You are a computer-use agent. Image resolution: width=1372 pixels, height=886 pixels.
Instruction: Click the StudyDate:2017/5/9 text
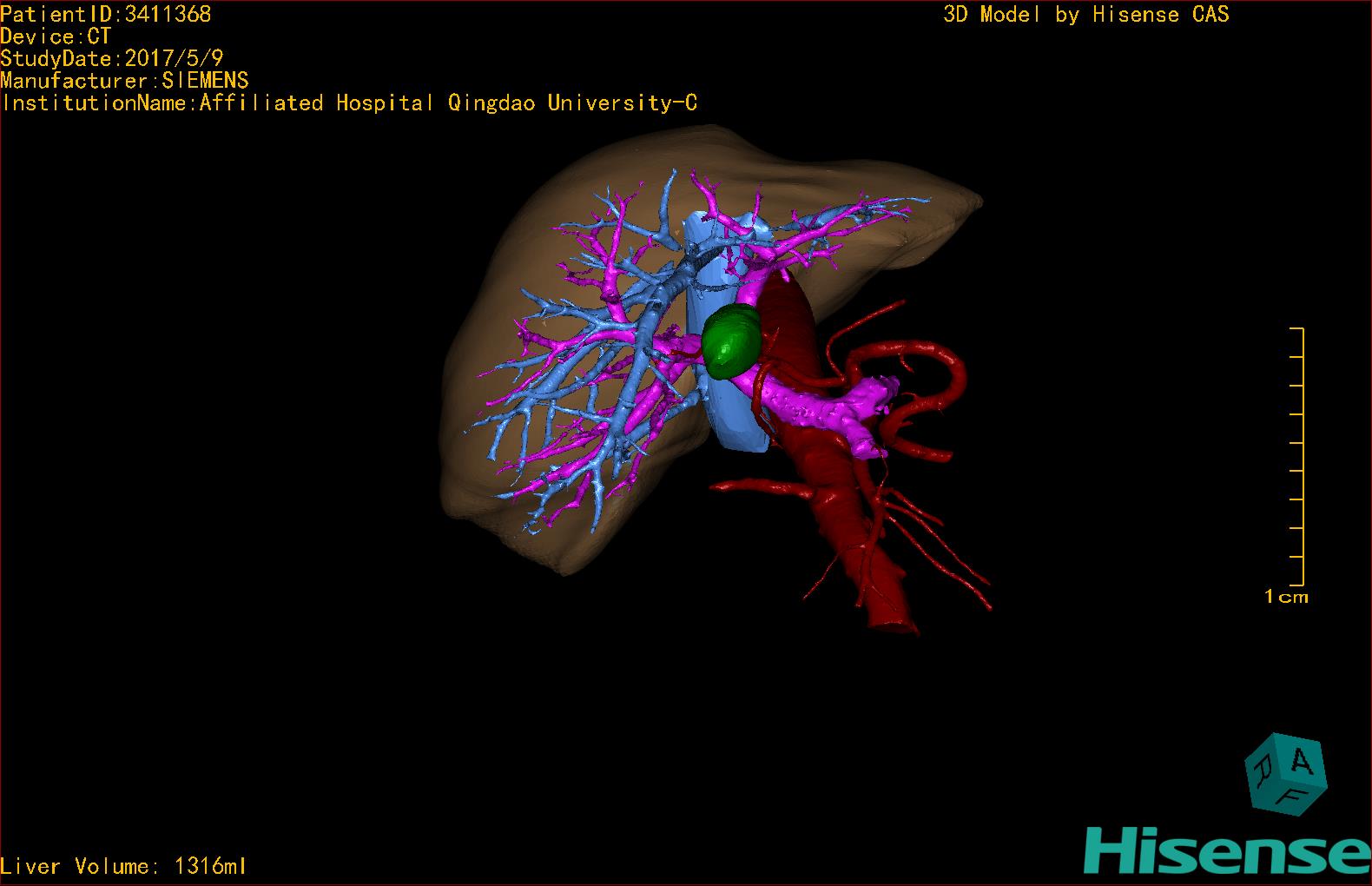pos(112,58)
